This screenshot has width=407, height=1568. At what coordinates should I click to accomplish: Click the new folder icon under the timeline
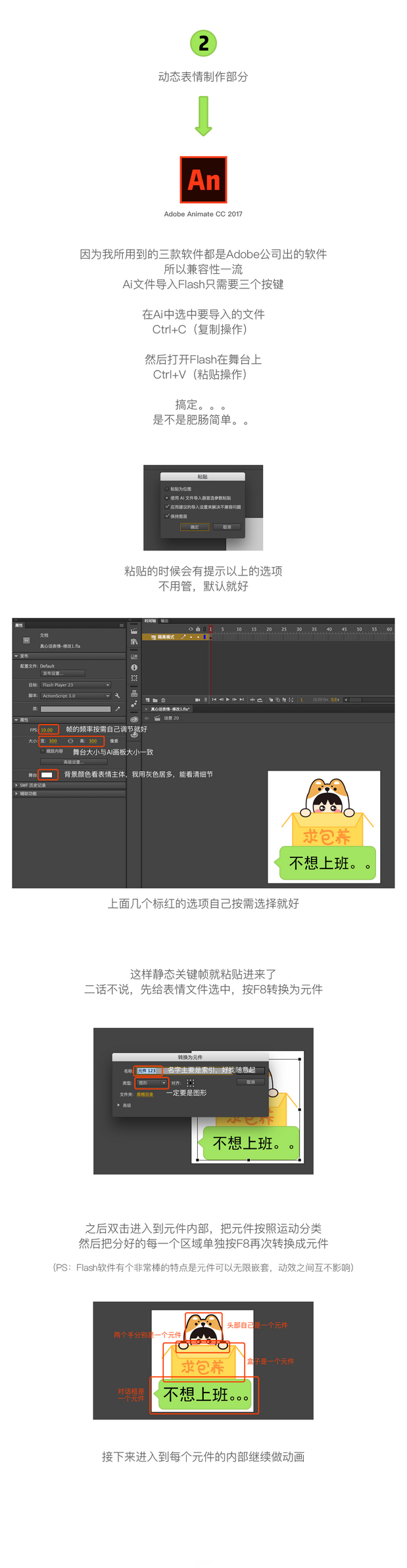[x=155, y=700]
